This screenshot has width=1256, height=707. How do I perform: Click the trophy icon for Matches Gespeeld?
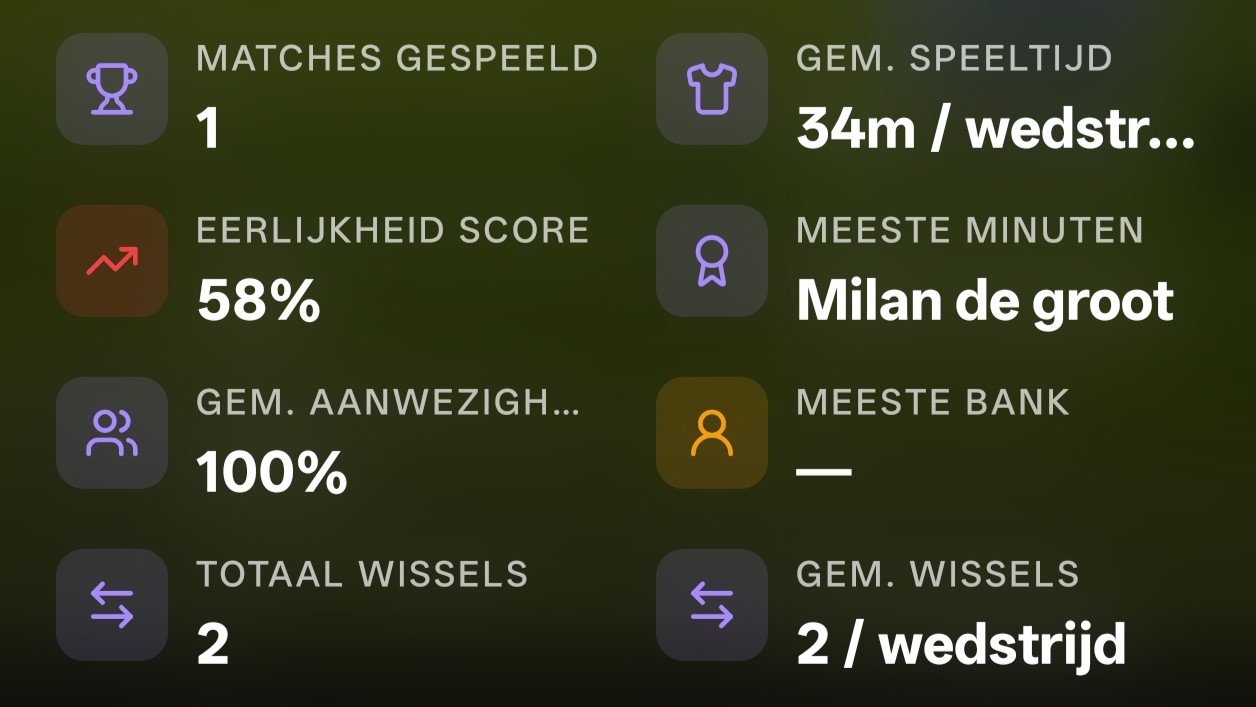point(111,89)
